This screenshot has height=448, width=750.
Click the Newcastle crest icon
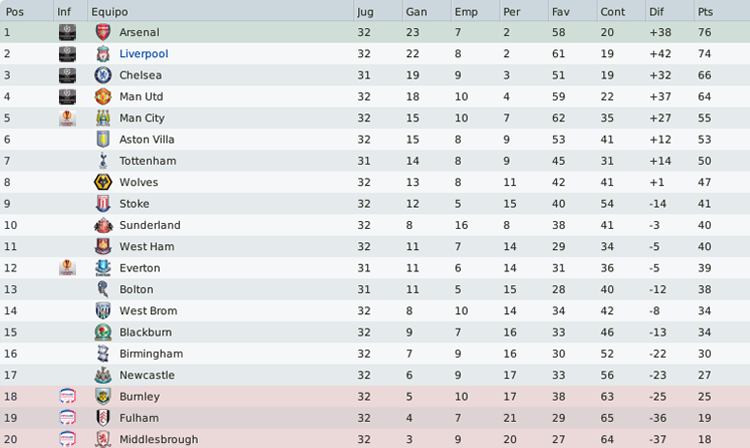(x=103, y=375)
